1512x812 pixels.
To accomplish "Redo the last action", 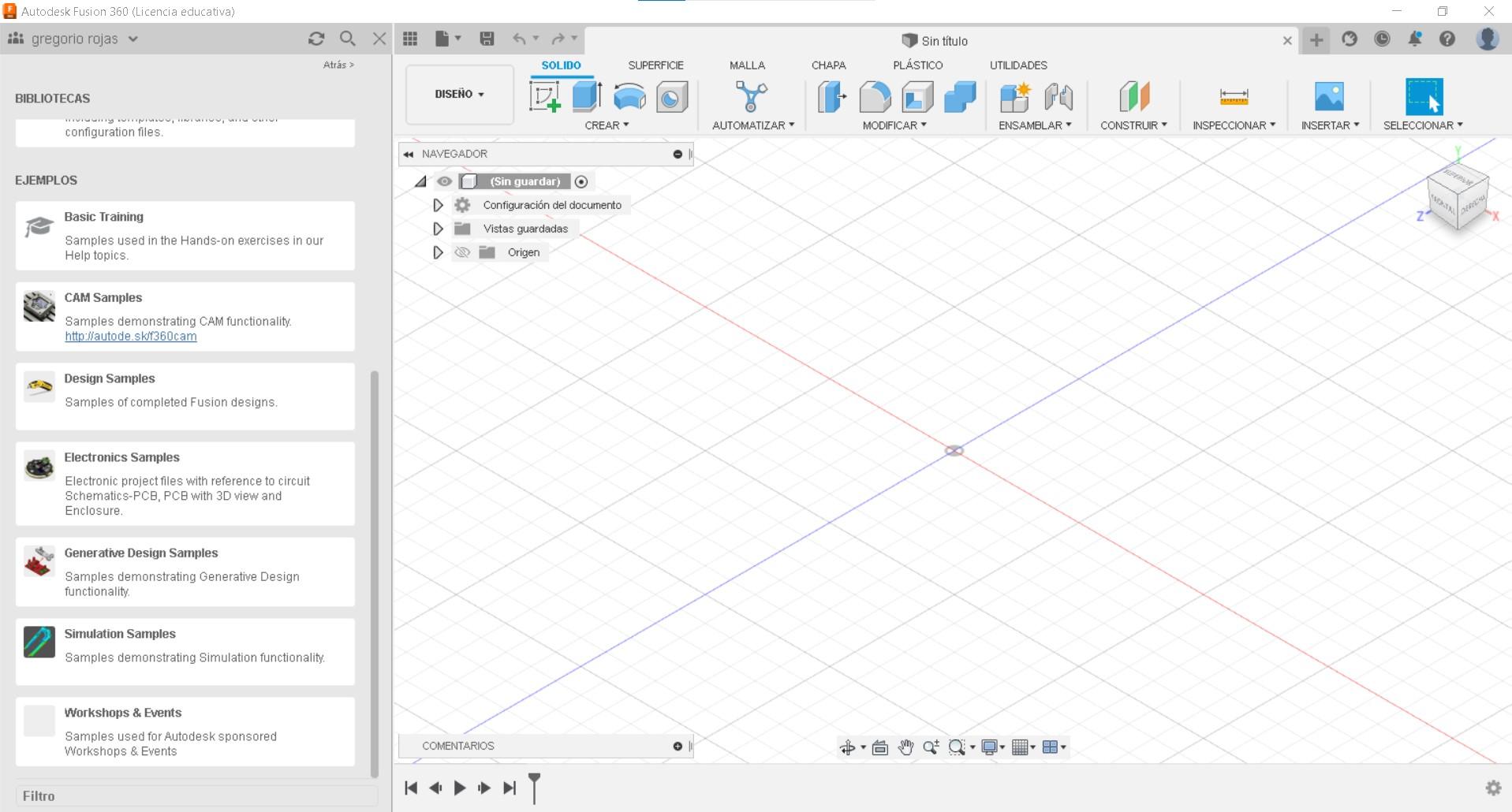I will point(558,39).
